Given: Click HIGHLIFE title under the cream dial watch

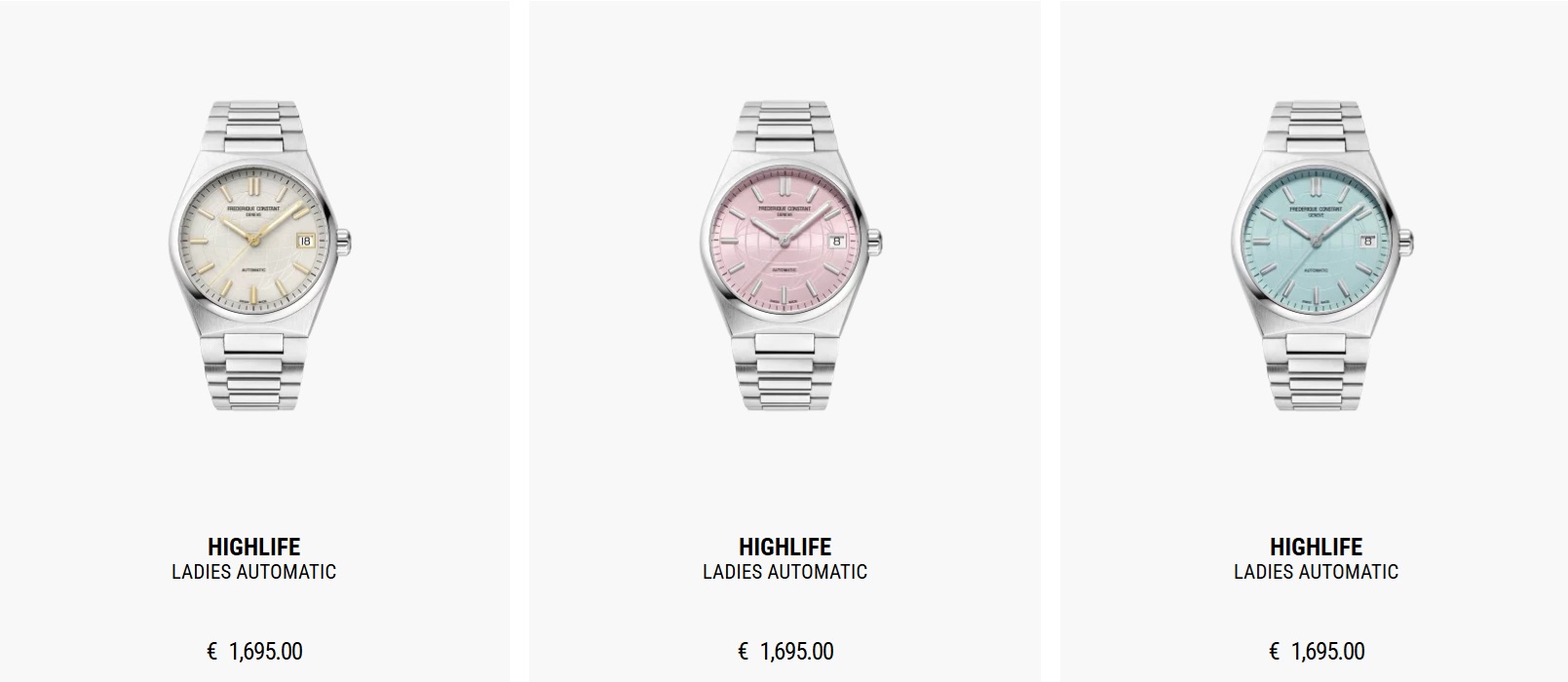Looking at the screenshot, I should 254,547.
